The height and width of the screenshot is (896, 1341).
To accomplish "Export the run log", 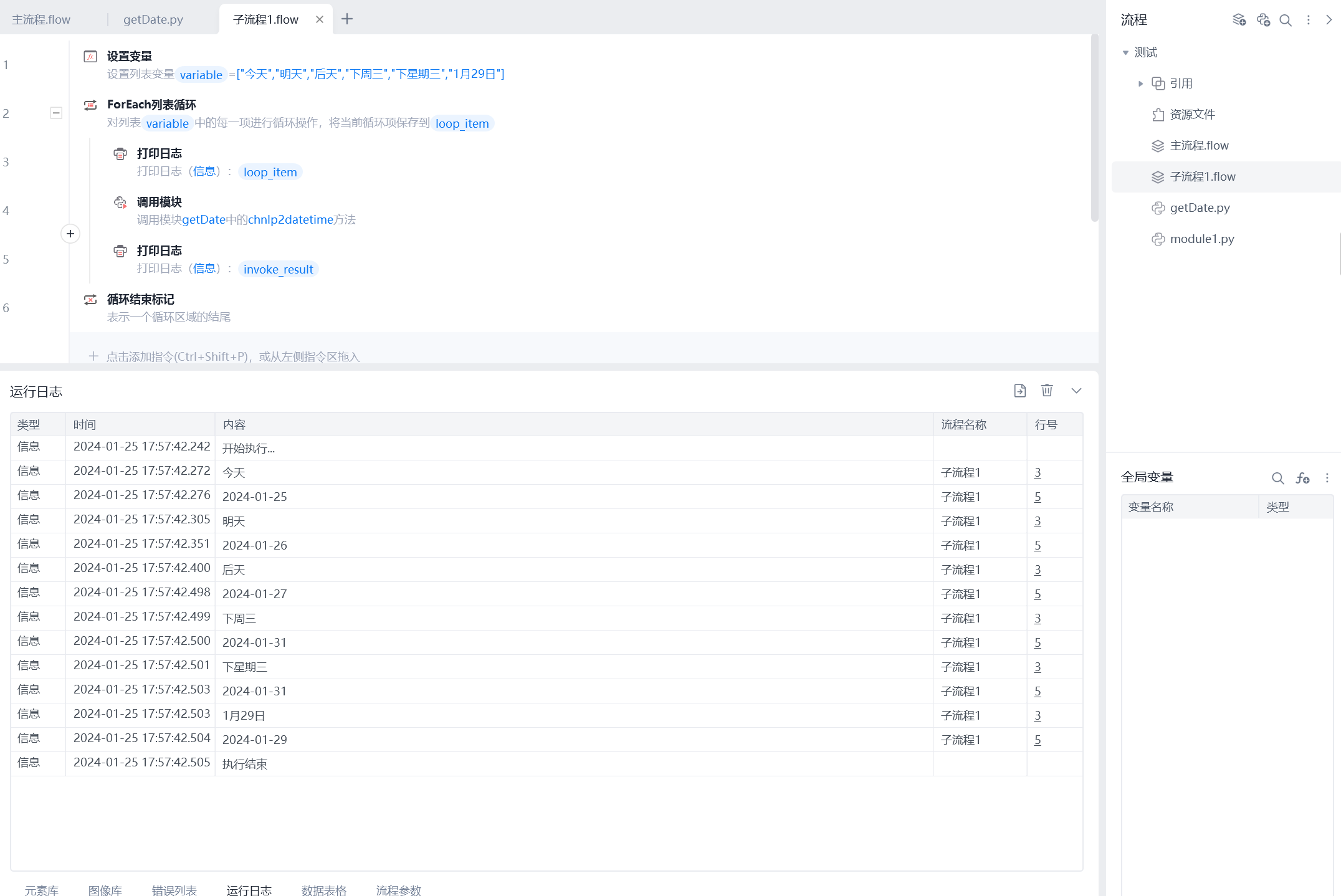I will point(1019,391).
